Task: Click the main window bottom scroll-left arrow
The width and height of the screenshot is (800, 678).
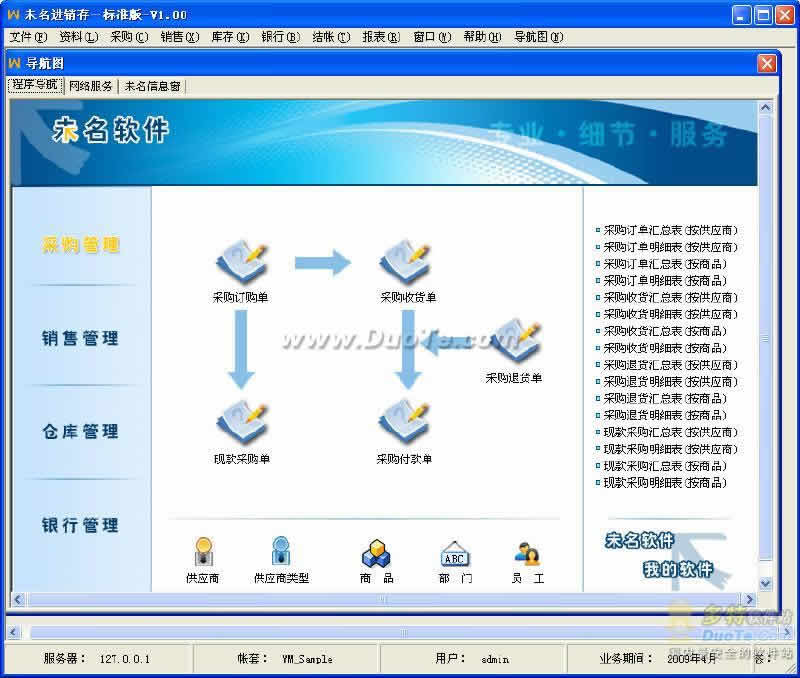Action: click(13, 633)
